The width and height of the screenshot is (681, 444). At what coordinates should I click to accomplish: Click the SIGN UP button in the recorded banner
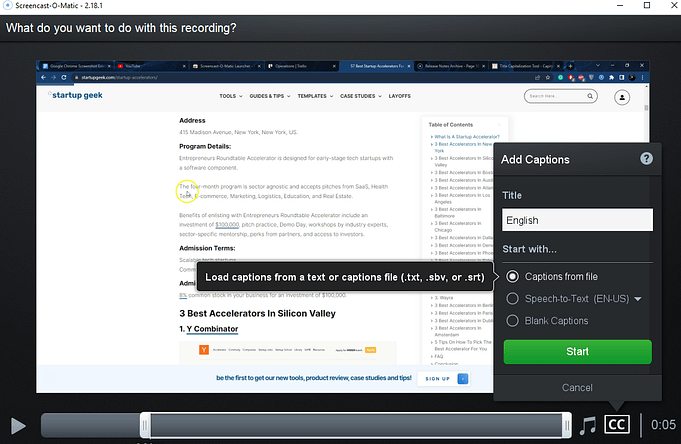click(x=443, y=379)
